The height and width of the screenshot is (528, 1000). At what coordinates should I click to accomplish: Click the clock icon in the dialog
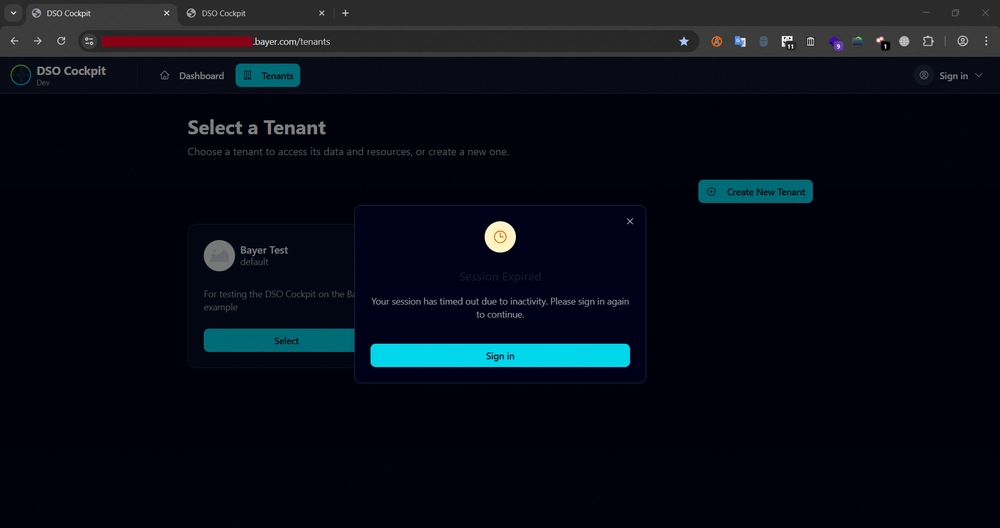[x=500, y=237]
